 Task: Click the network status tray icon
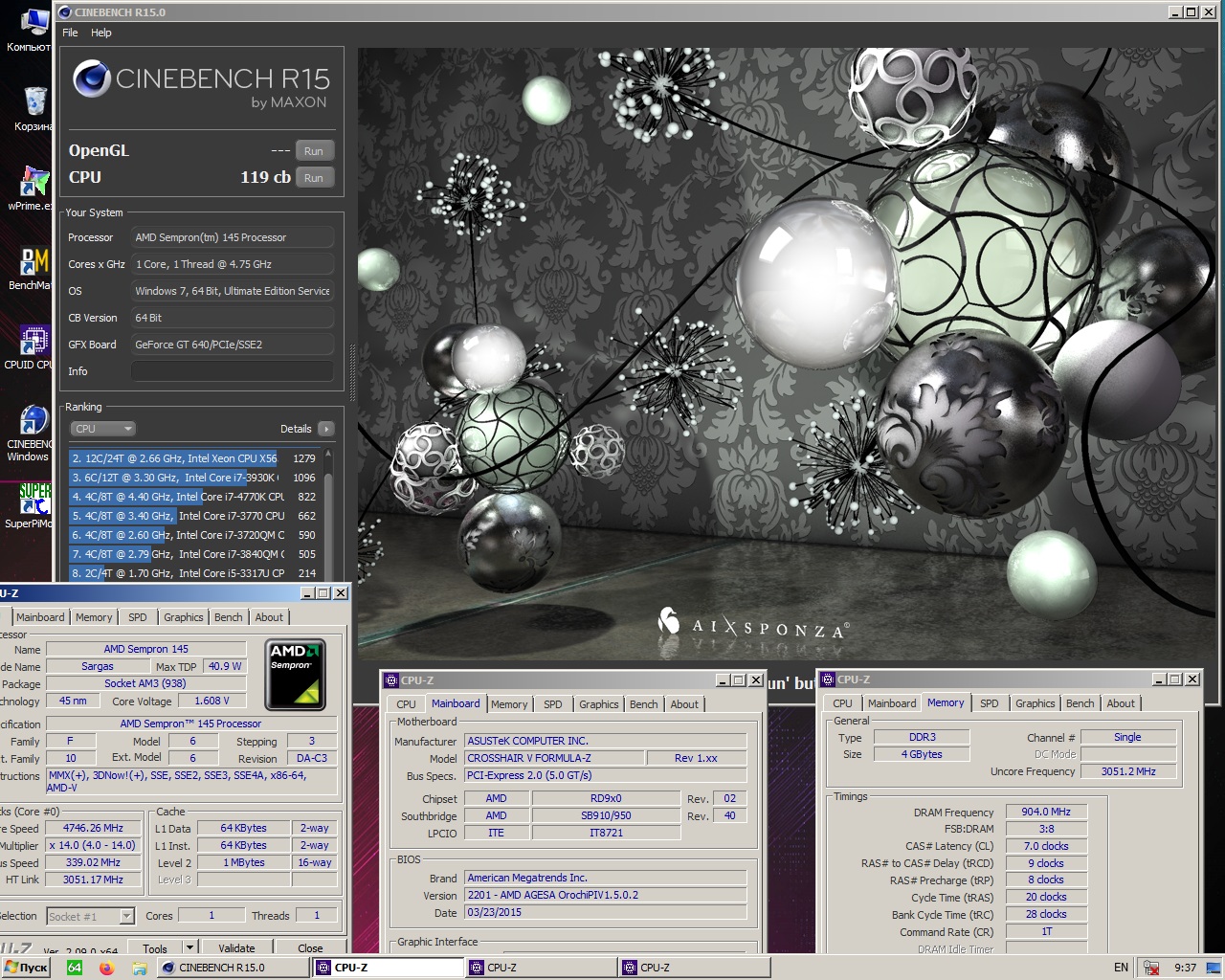(x=1151, y=968)
